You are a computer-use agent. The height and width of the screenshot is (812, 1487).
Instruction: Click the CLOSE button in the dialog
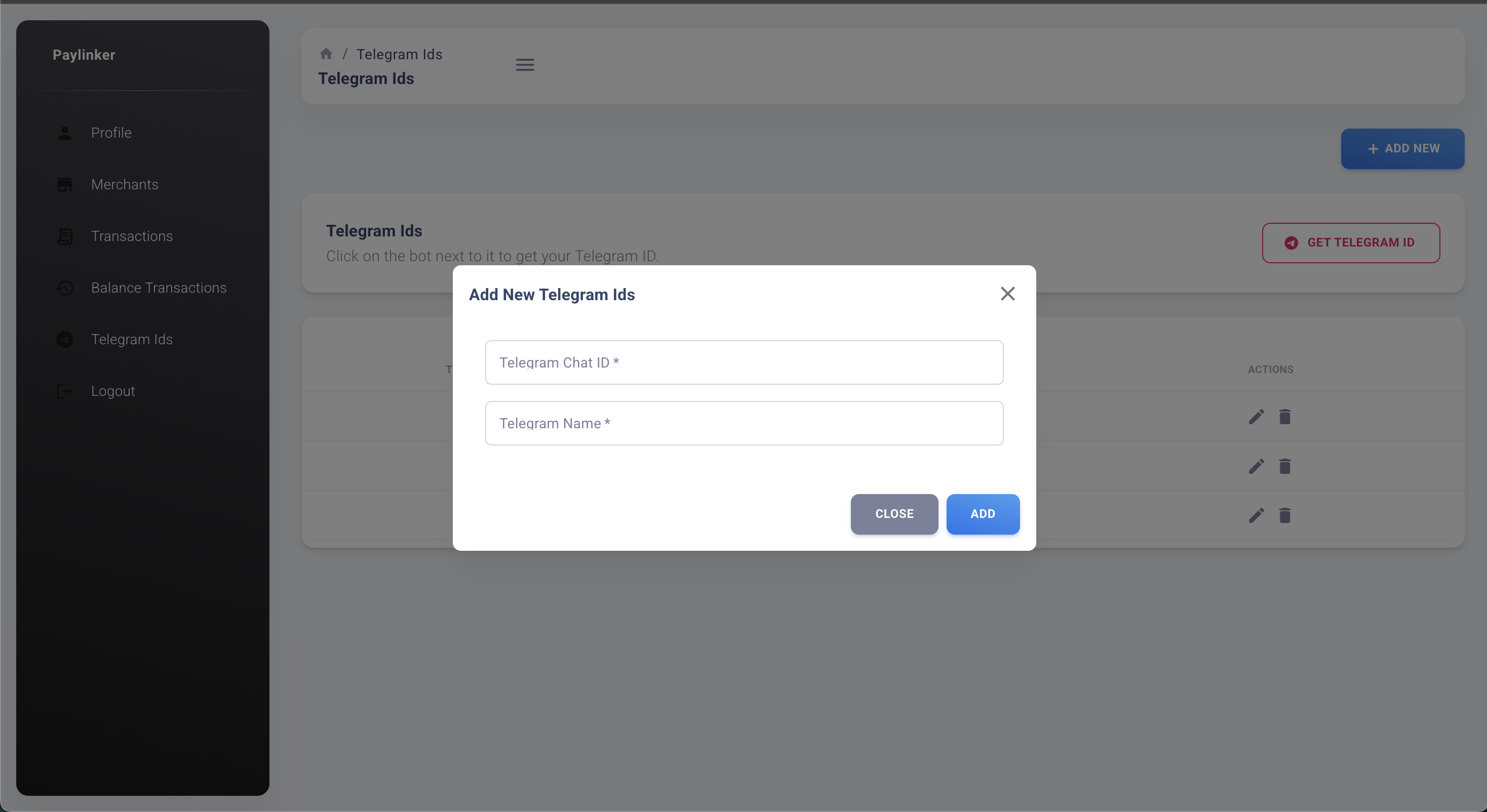click(894, 514)
